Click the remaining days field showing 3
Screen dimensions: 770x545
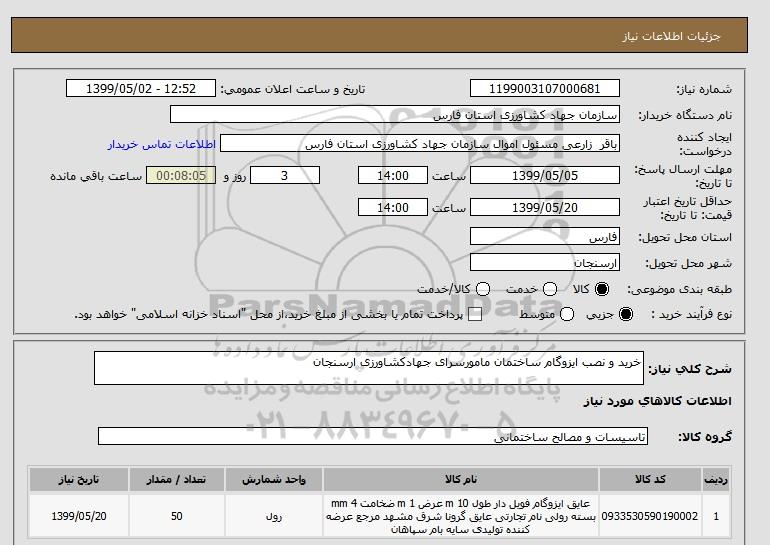coord(285,175)
